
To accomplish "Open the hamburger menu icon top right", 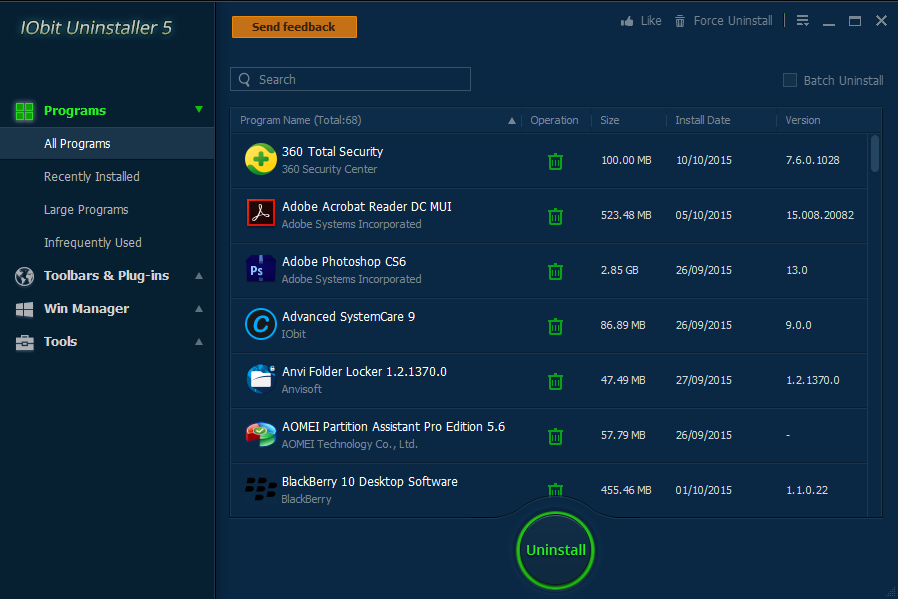I will [802, 19].
